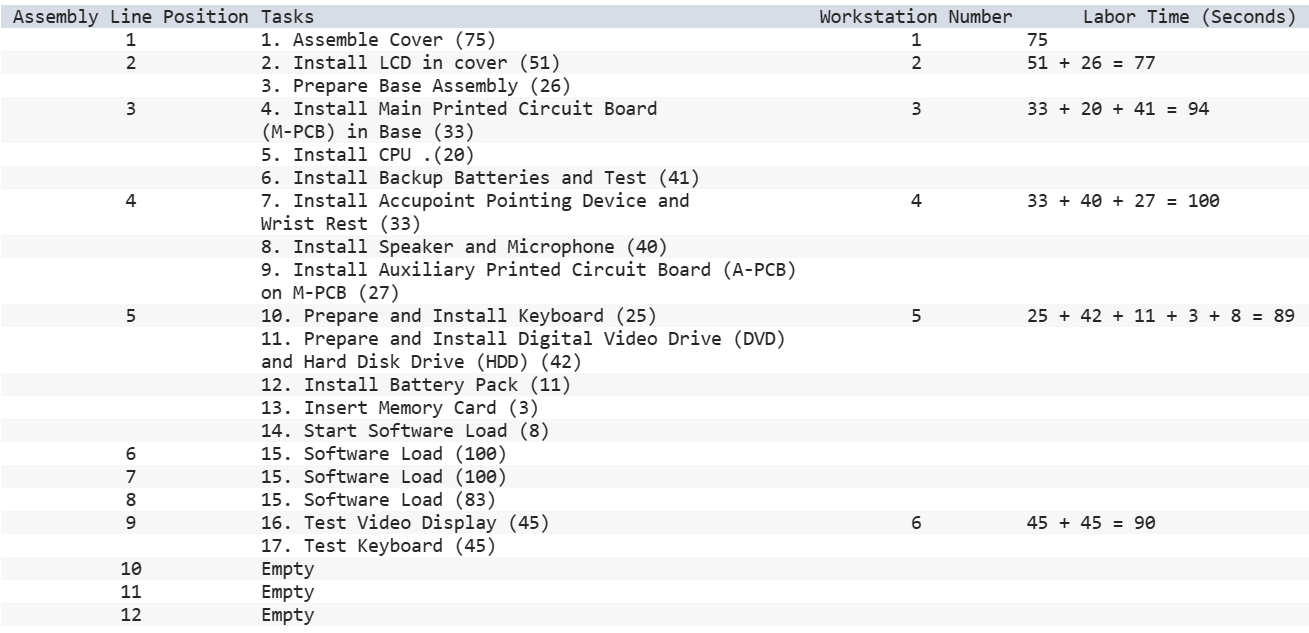Screen dimensions: 1309x633
Task: Click assembly line position '10' cell
Action: [x=131, y=570]
